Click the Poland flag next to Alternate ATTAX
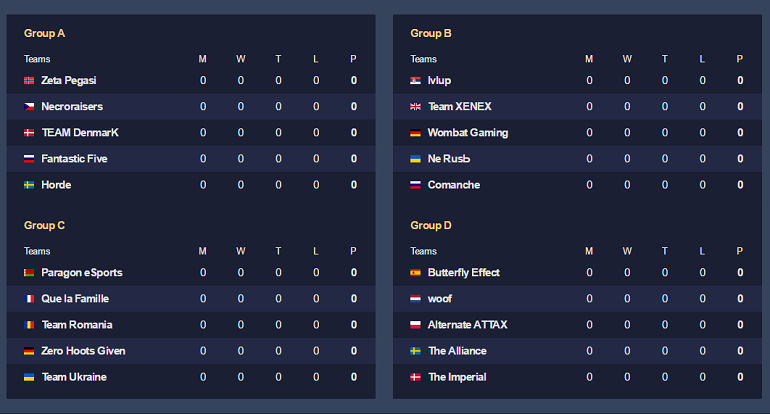The image size is (770, 414). (415, 325)
